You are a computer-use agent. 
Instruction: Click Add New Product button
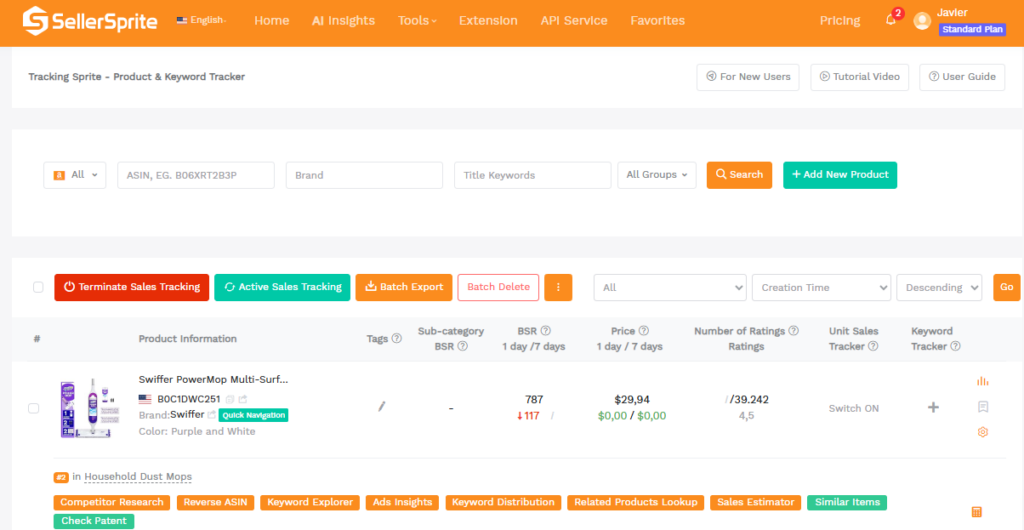[840, 175]
